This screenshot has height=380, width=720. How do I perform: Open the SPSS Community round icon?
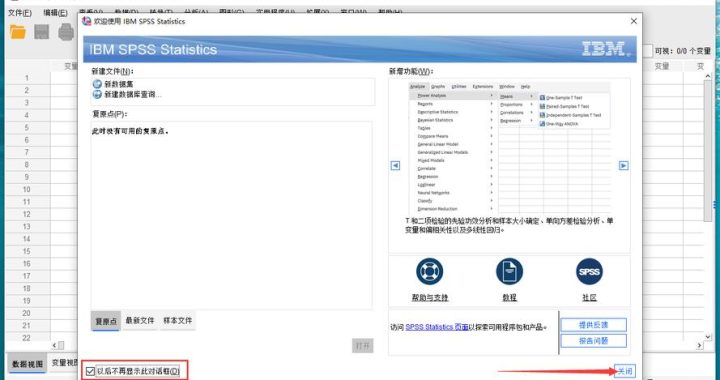coord(589,271)
